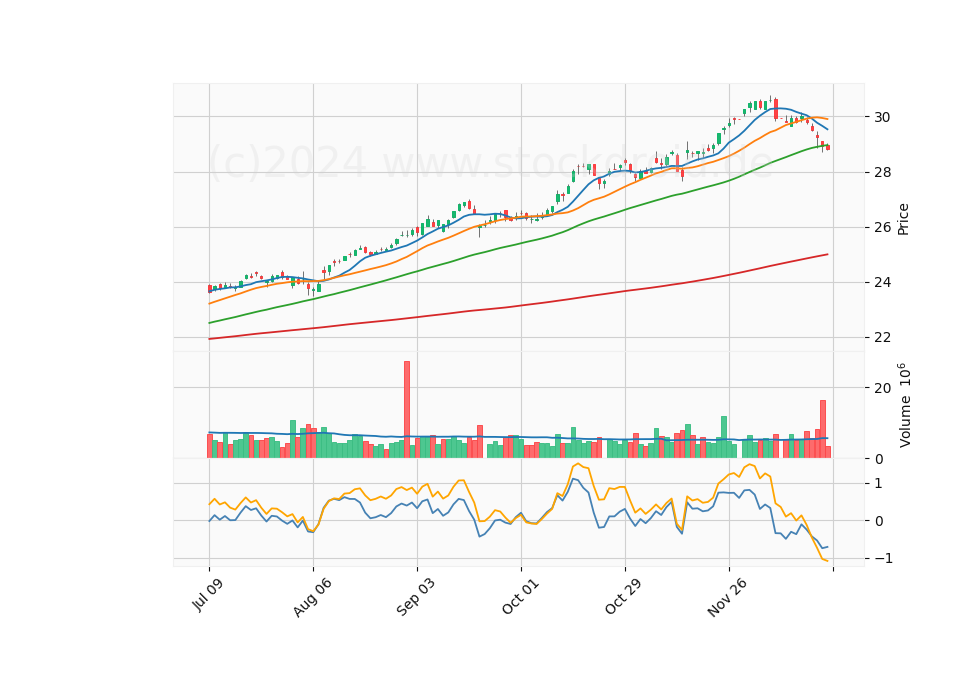Click the 30 price tick label

[x=882, y=117]
